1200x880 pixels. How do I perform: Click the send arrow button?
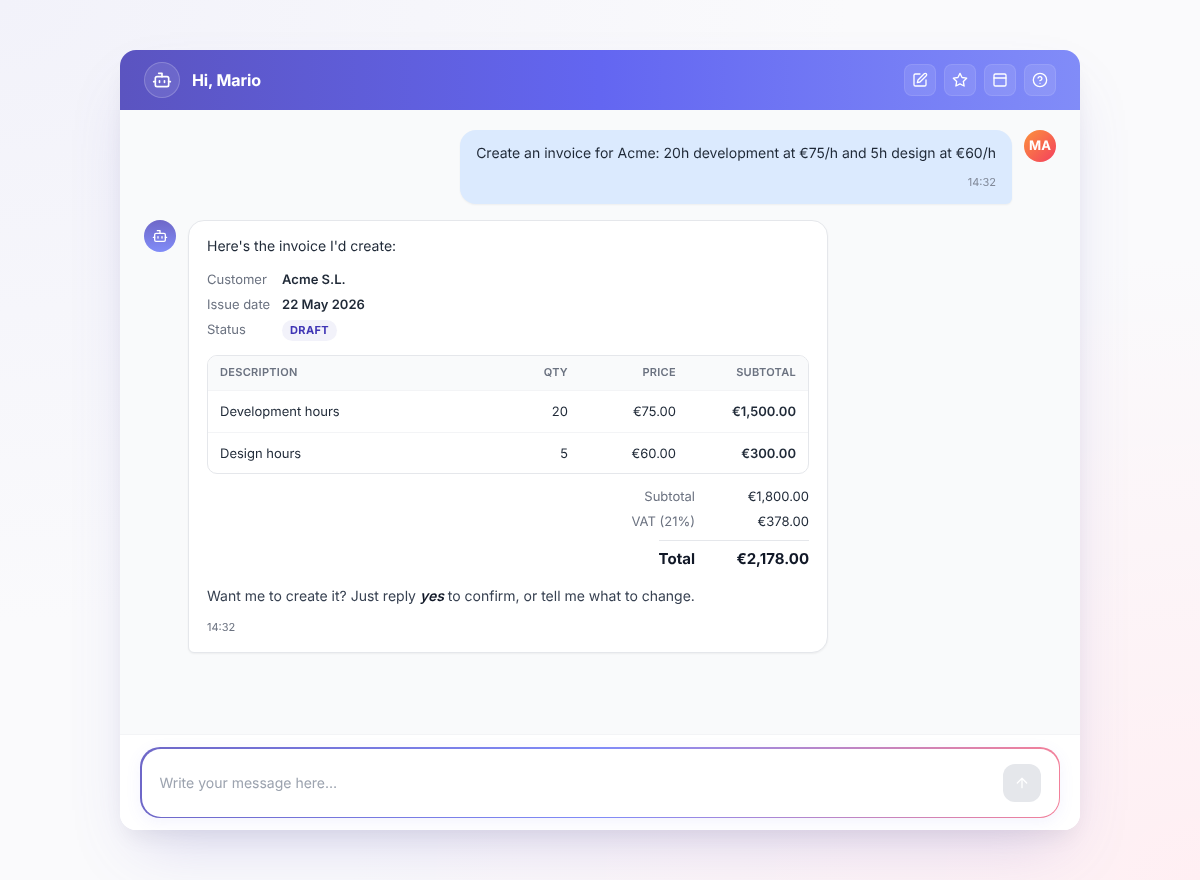click(1022, 783)
